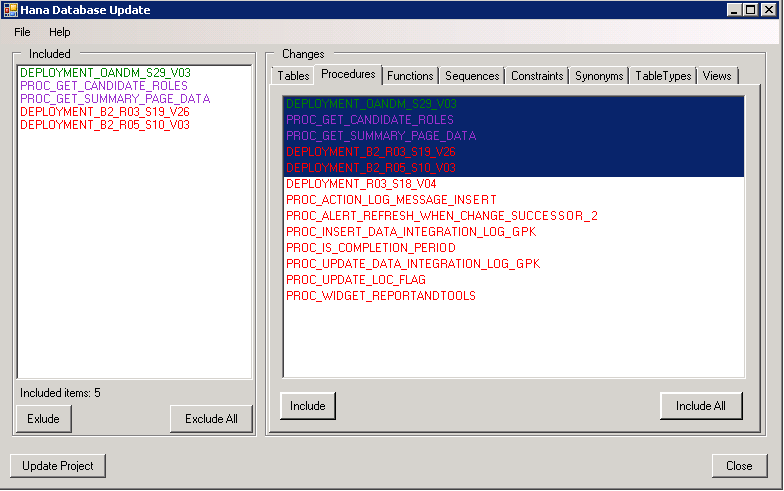Open the Synonyms tab
The height and width of the screenshot is (491, 784).
[599, 76]
